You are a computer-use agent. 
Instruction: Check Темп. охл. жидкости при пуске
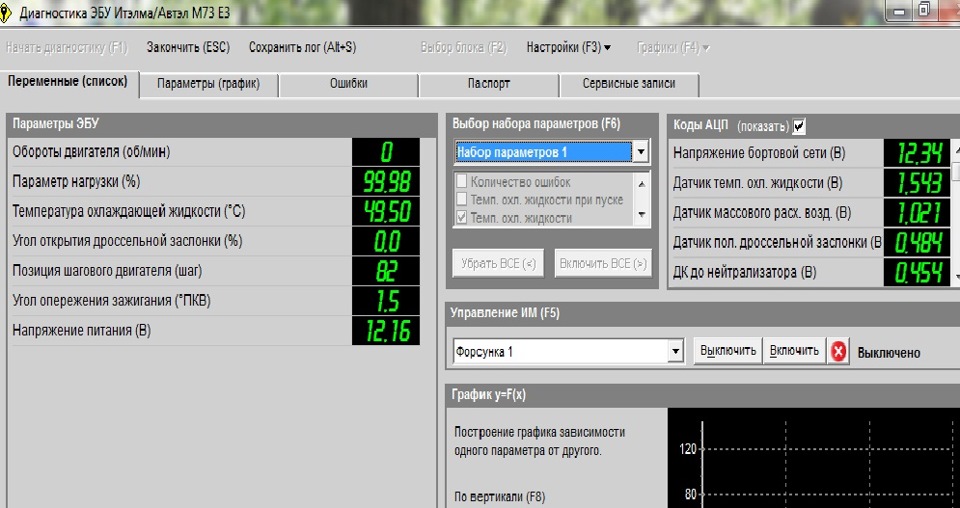(462, 199)
